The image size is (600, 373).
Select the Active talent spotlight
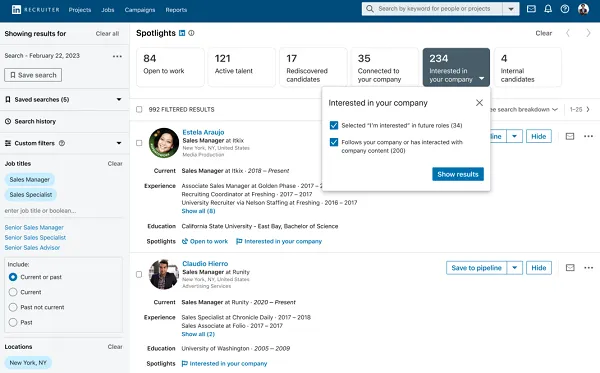tap(241, 67)
